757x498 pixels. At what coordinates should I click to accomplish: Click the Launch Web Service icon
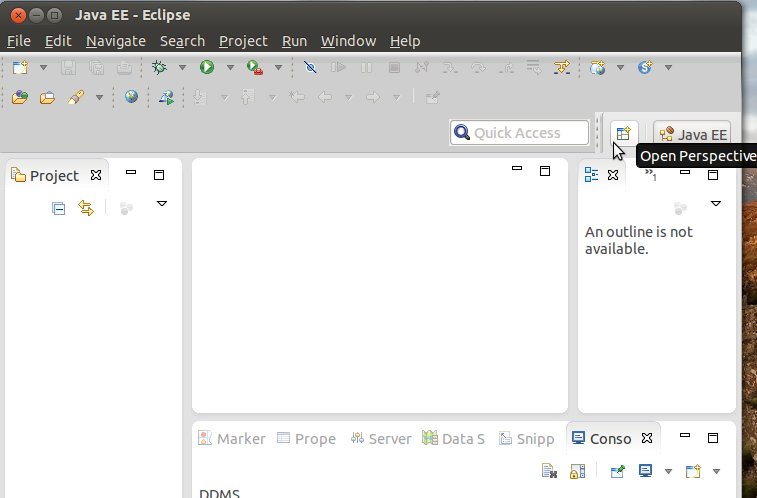(x=166, y=97)
